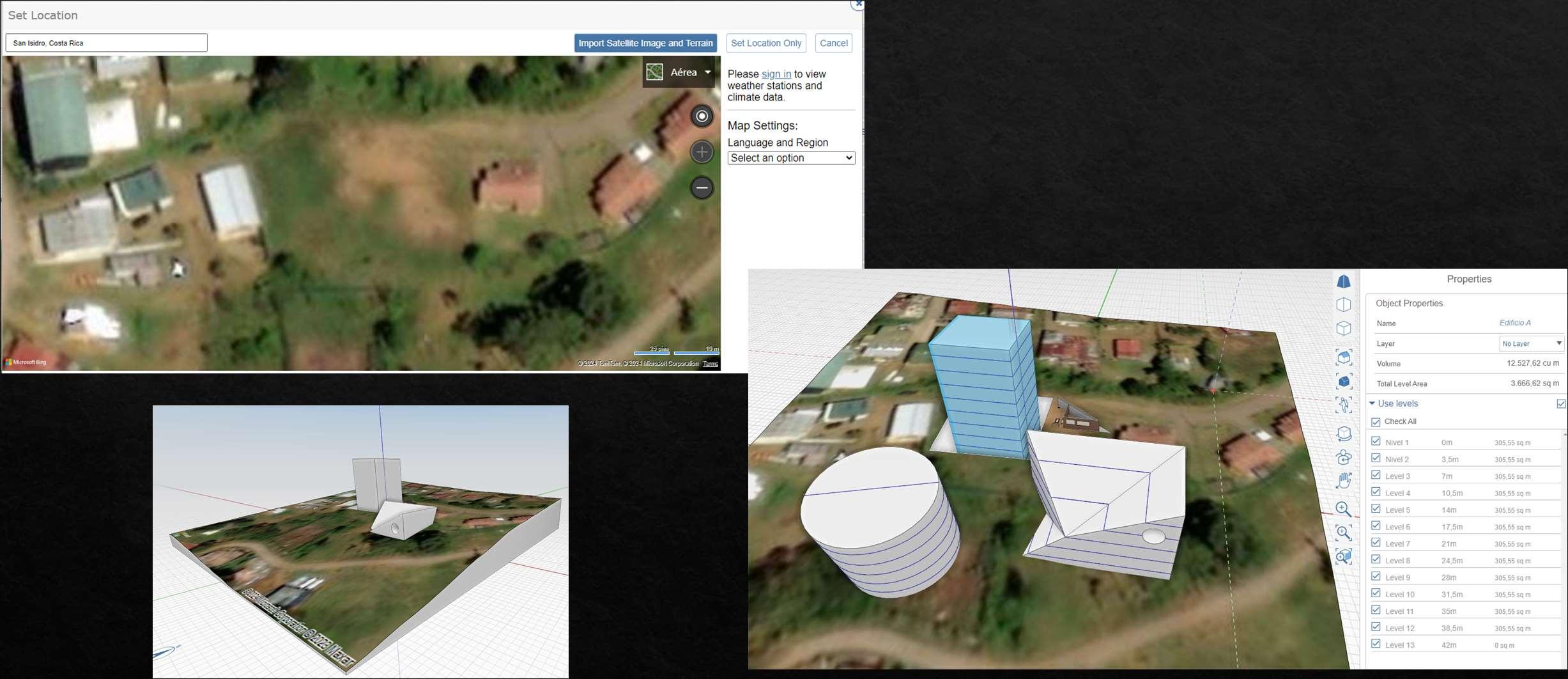The height and width of the screenshot is (679, 1568).
Task: Click the plain 3D cube view icon
Action: click(x=1344, y=329)
